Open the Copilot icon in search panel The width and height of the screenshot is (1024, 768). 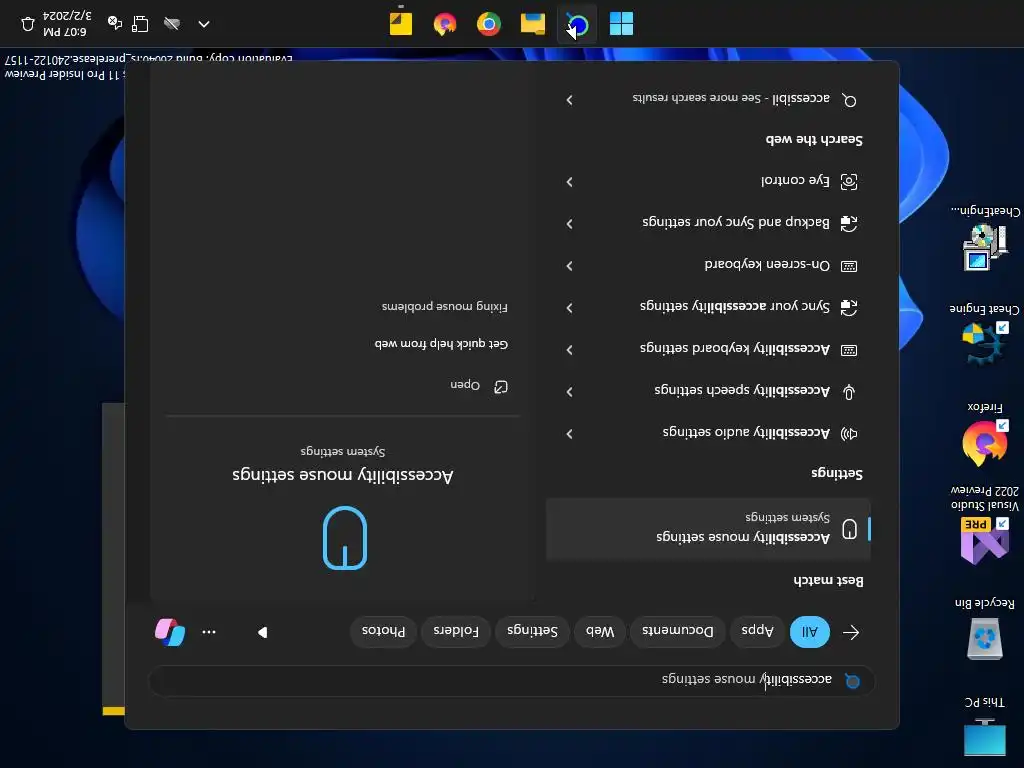point(170,632)
